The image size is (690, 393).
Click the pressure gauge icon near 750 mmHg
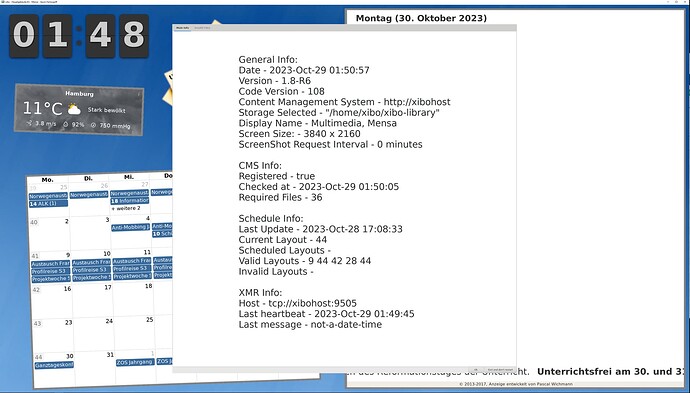click(x=93, y=125)
